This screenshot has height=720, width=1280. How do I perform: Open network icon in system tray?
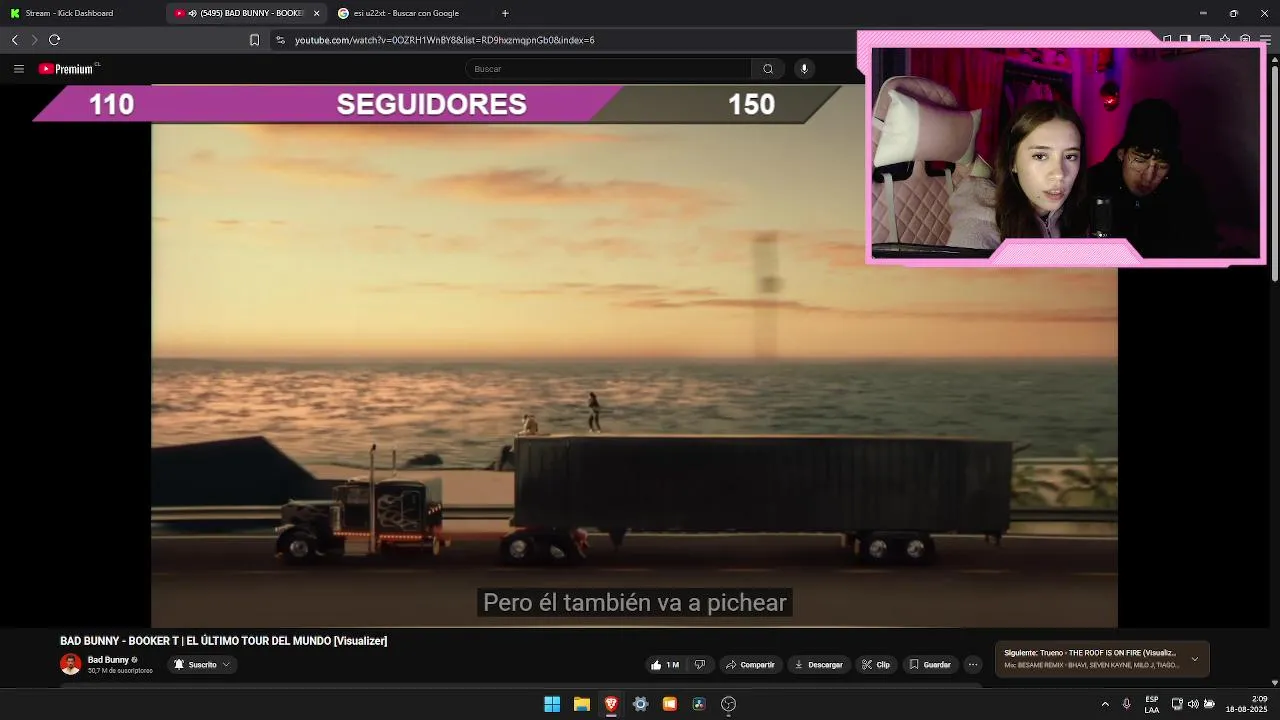(1177, 704)
